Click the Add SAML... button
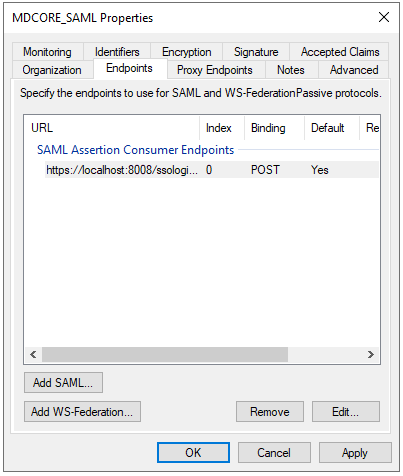 63,382
